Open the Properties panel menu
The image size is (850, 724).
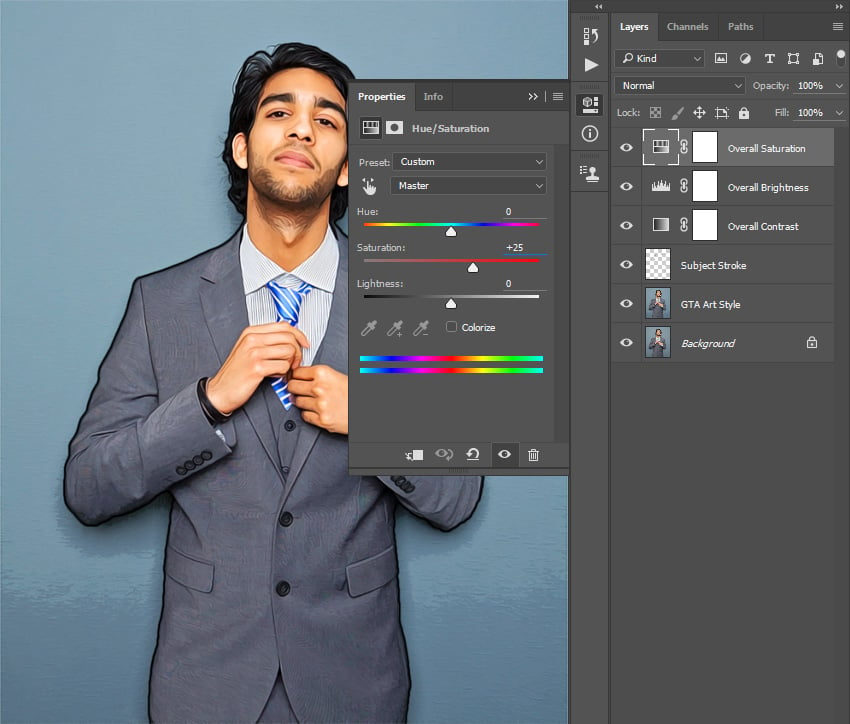(558, 96)
